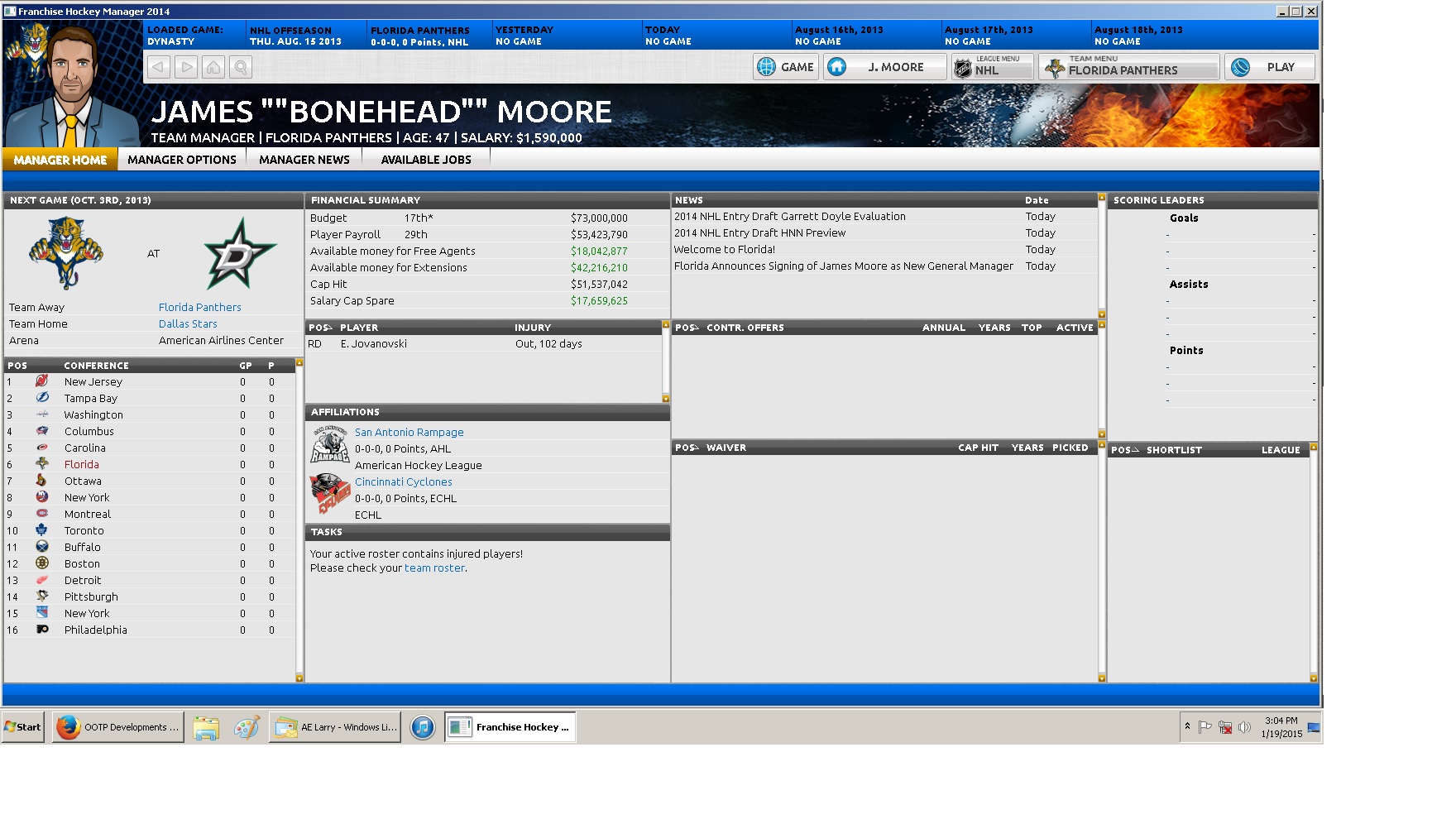This screenshot has height=819, width=1456.
Task: Click the Florida Panthers away team link
Action: click(199, 307)
